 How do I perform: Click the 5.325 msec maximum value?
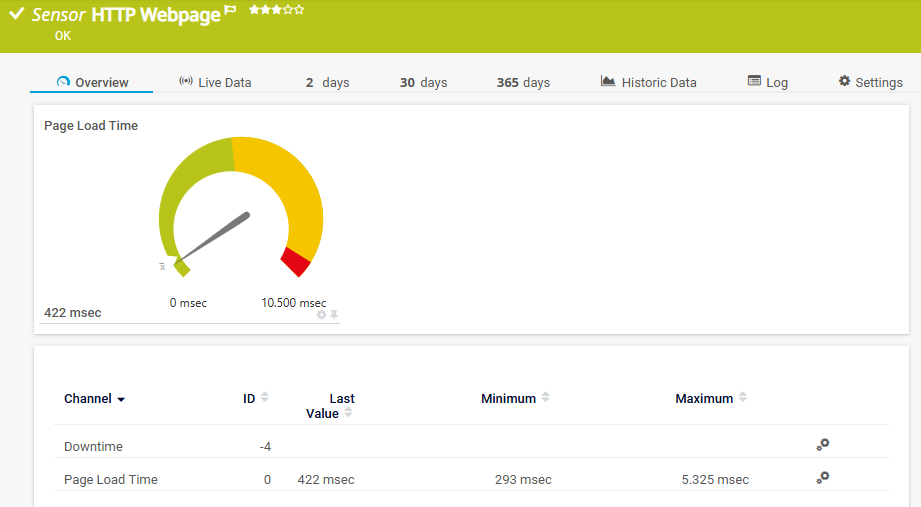715,479
